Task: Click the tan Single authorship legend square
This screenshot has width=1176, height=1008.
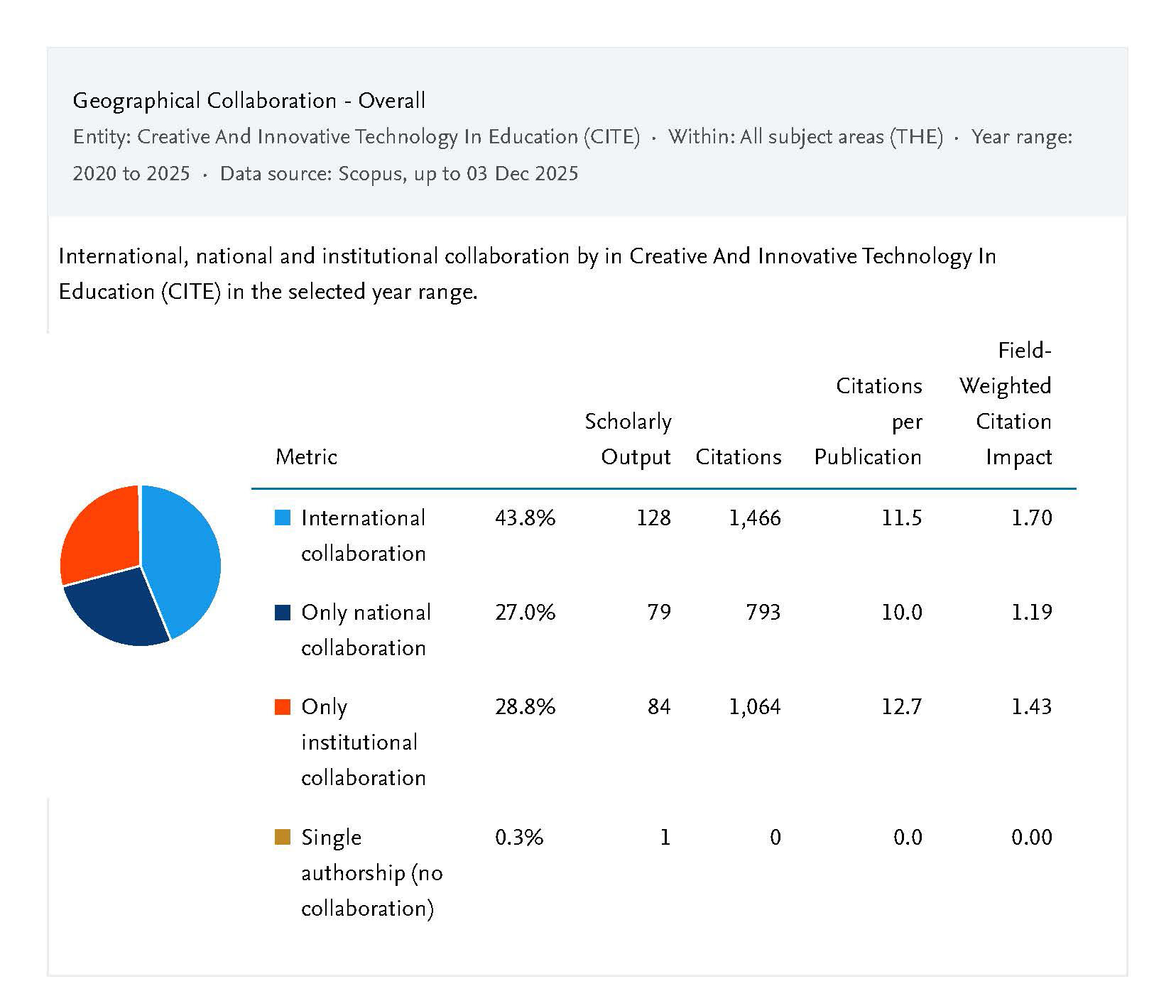Action: (283, 838)
